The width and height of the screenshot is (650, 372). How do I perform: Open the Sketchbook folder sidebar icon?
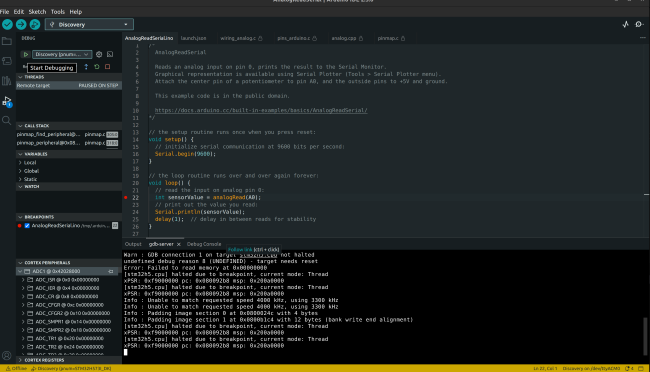click(7, 41)
